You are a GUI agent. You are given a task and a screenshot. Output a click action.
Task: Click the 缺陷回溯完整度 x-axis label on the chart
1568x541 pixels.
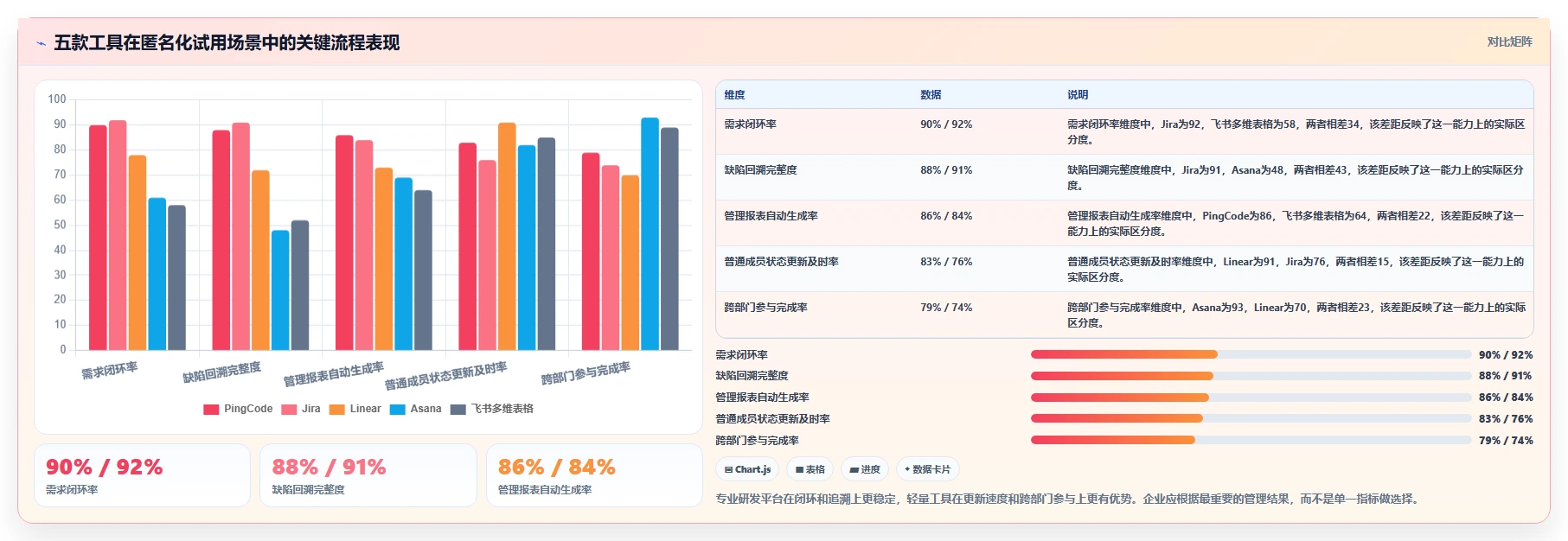222,372
